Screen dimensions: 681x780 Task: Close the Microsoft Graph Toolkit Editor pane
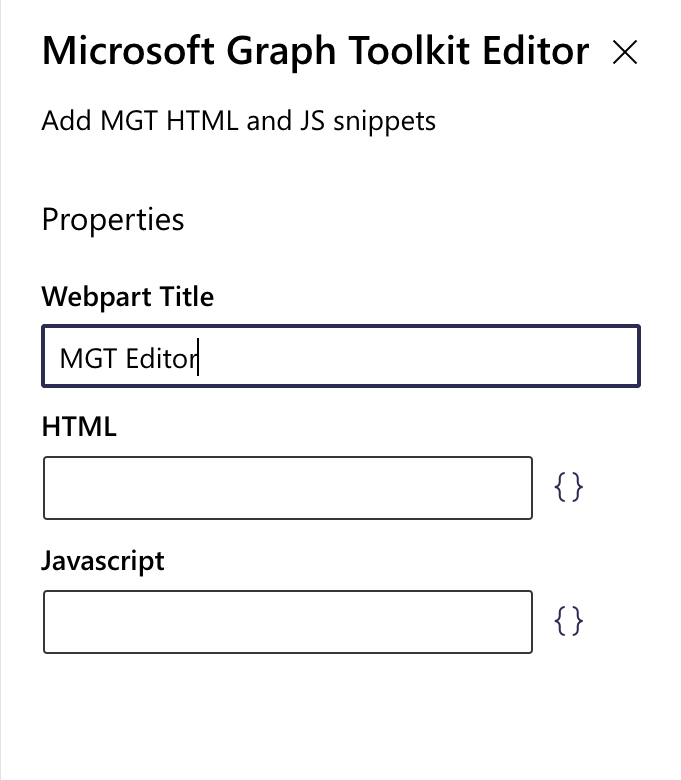(625, 53)
